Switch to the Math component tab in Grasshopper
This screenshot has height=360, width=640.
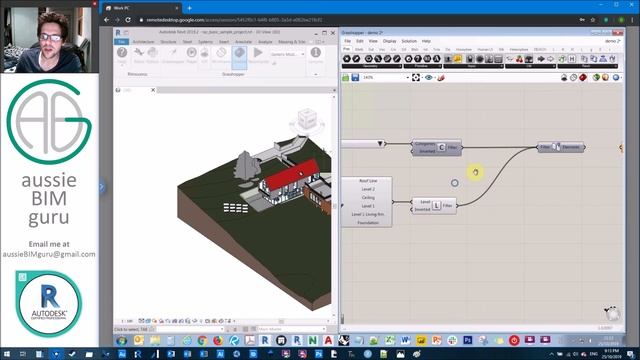tap(359, 49)
